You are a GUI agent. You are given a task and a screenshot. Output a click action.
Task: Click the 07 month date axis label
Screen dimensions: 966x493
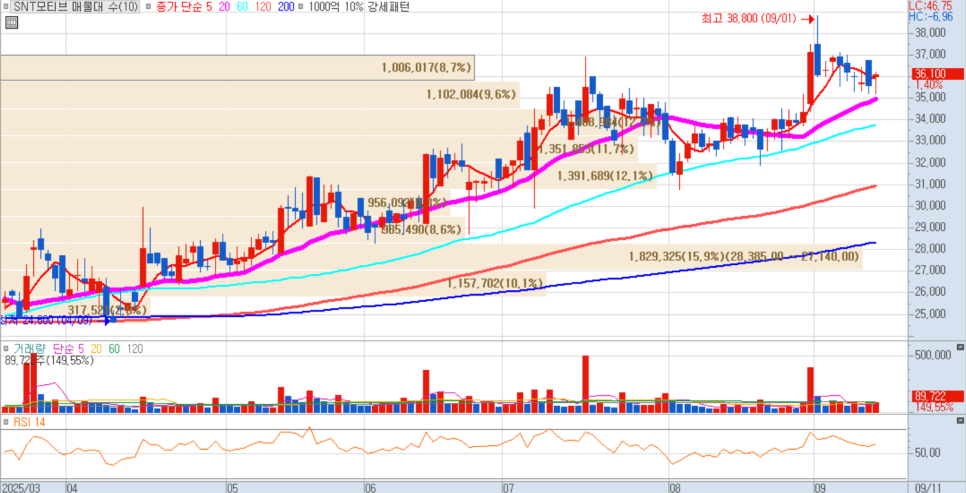[509, 487]
